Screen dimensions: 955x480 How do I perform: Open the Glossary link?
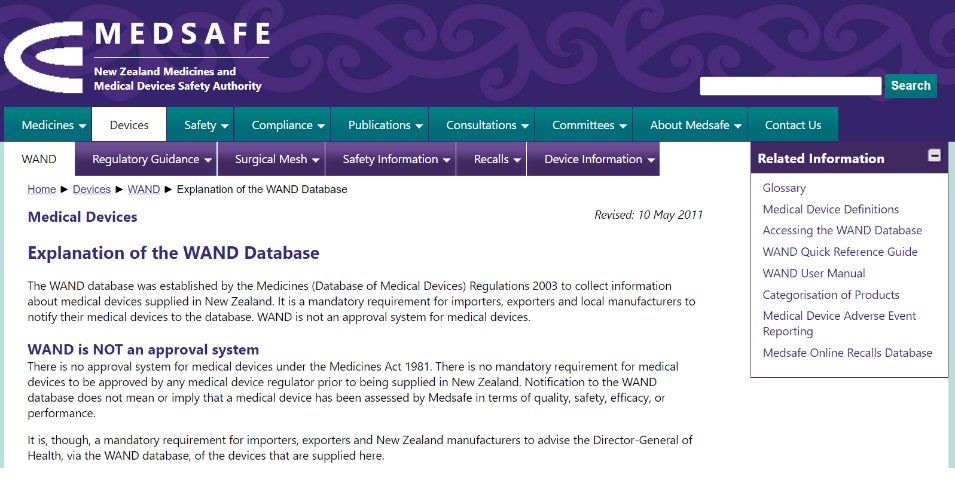pos(784,188)
